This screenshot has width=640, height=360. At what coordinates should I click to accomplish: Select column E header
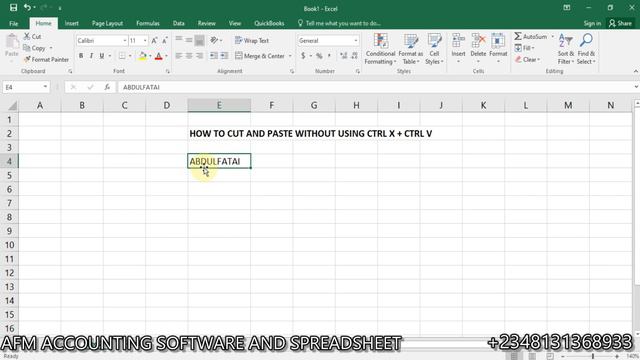coord(219,105)
